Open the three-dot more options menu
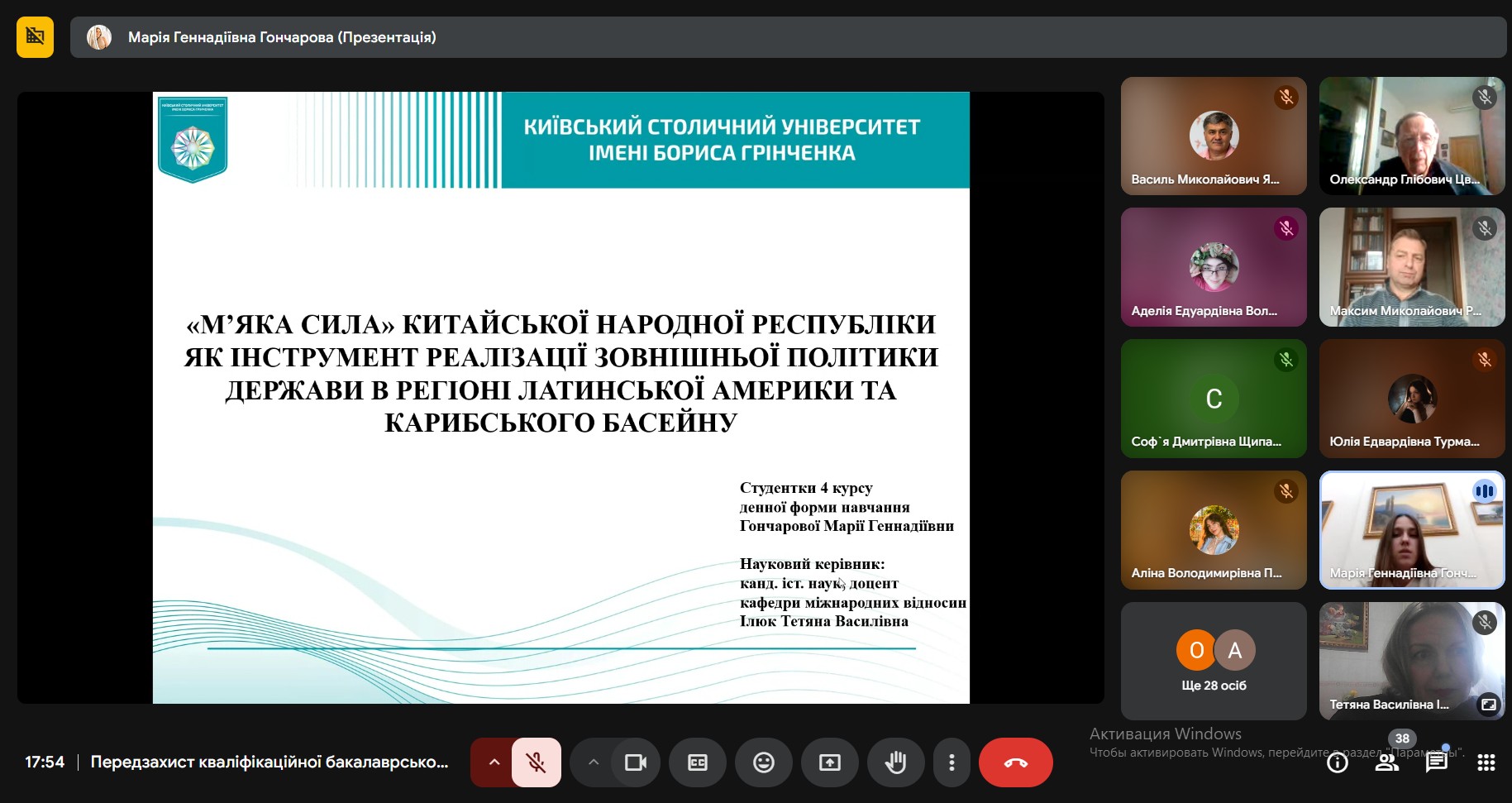The width and height of the screenshot is (1512, 803). (952, 762)
